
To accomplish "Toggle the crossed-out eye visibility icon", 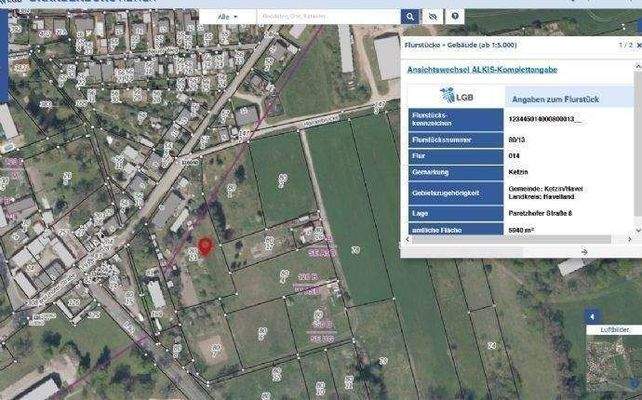I will pos(433,17).
